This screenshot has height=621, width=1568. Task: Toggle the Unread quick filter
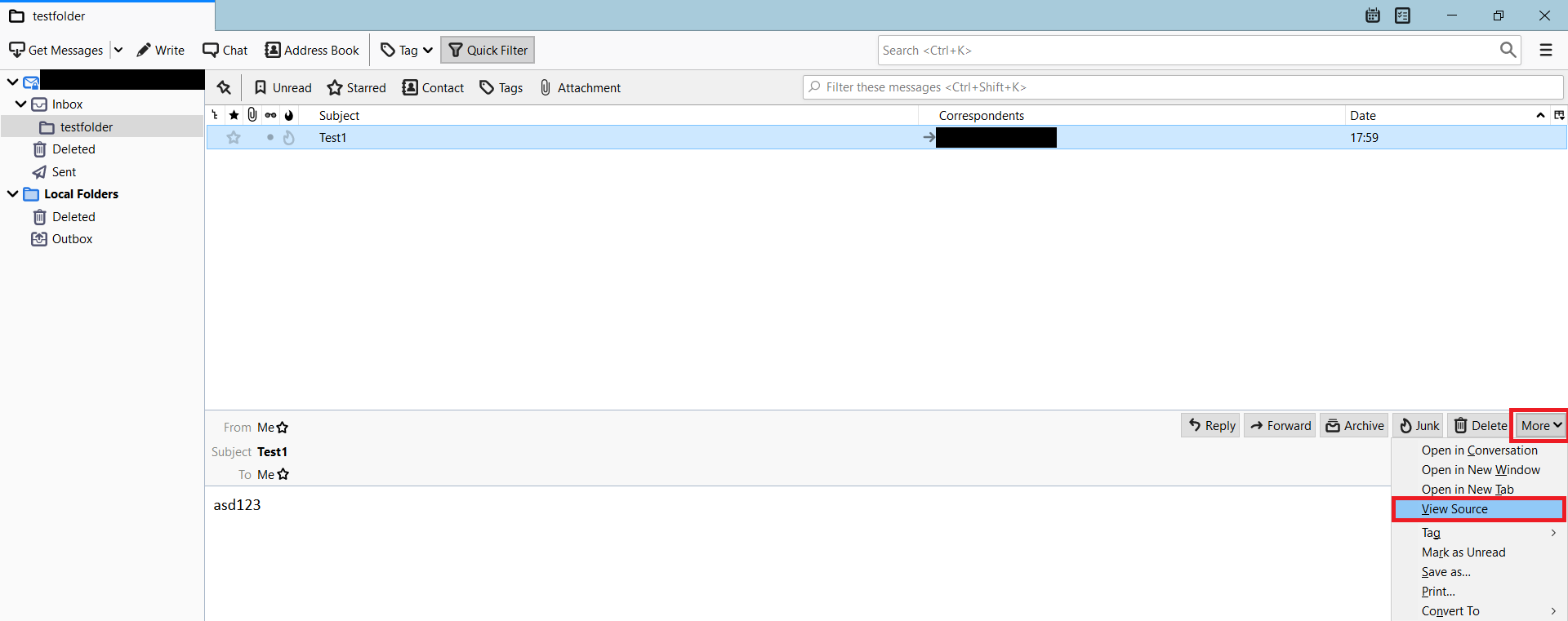[283, 87]
